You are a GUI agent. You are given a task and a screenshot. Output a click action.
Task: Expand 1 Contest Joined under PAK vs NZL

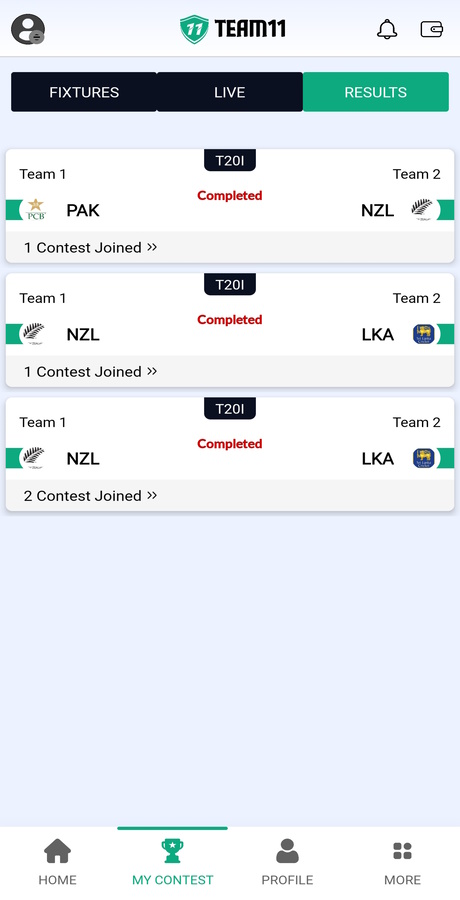90,247
